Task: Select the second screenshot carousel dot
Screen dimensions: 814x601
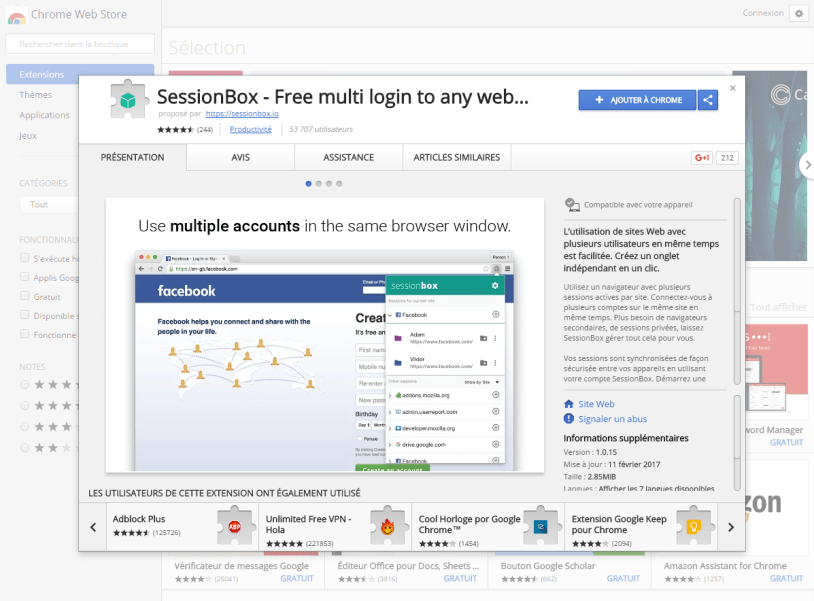Action: pos(320,184)
